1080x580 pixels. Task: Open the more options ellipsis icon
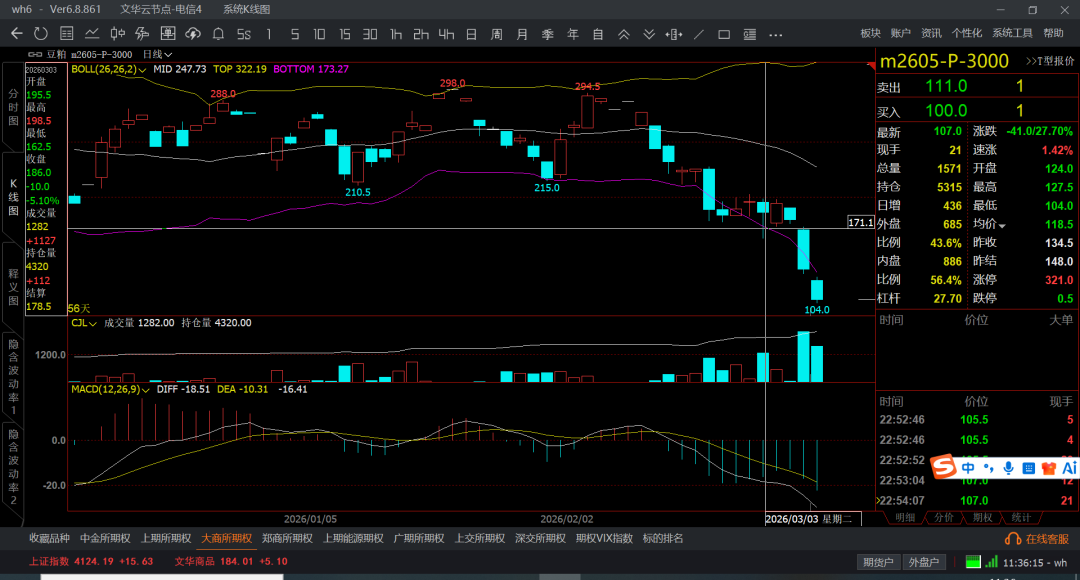[x=775, y=34]
